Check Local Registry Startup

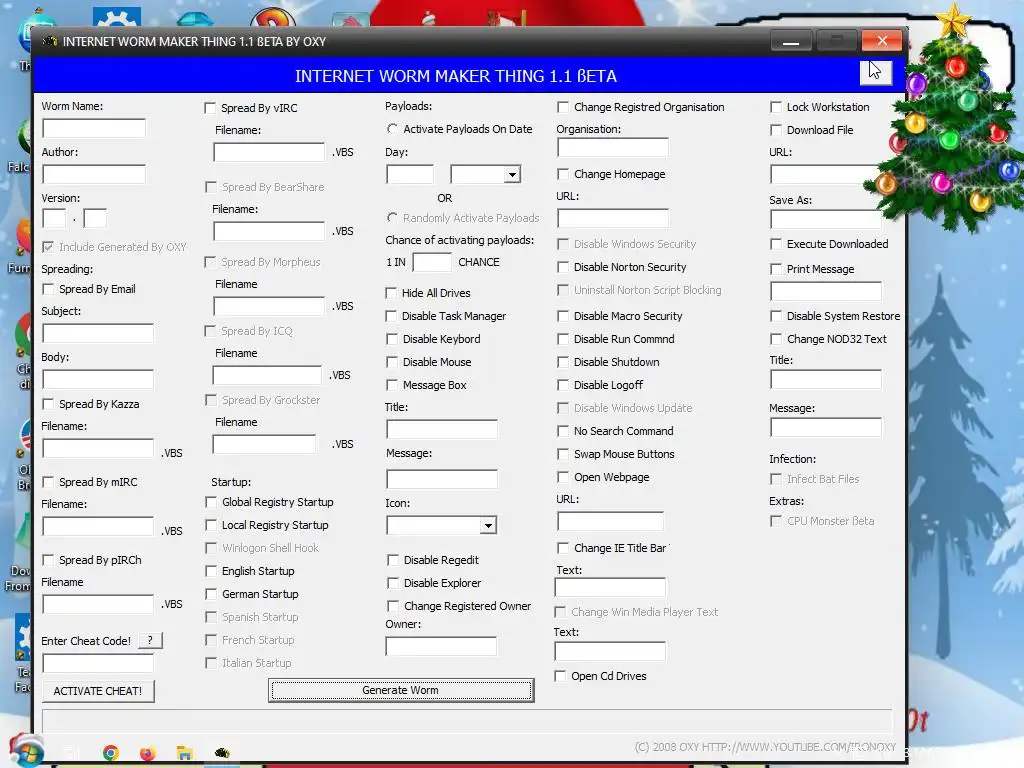coord(211,525)
